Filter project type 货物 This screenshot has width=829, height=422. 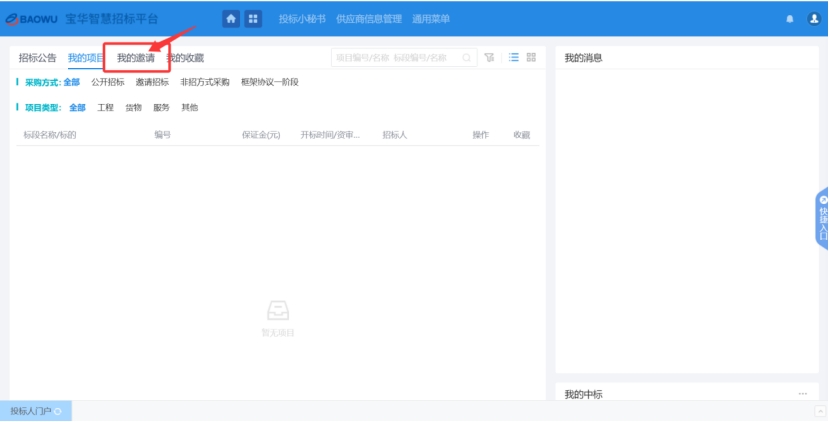[133, 108]
